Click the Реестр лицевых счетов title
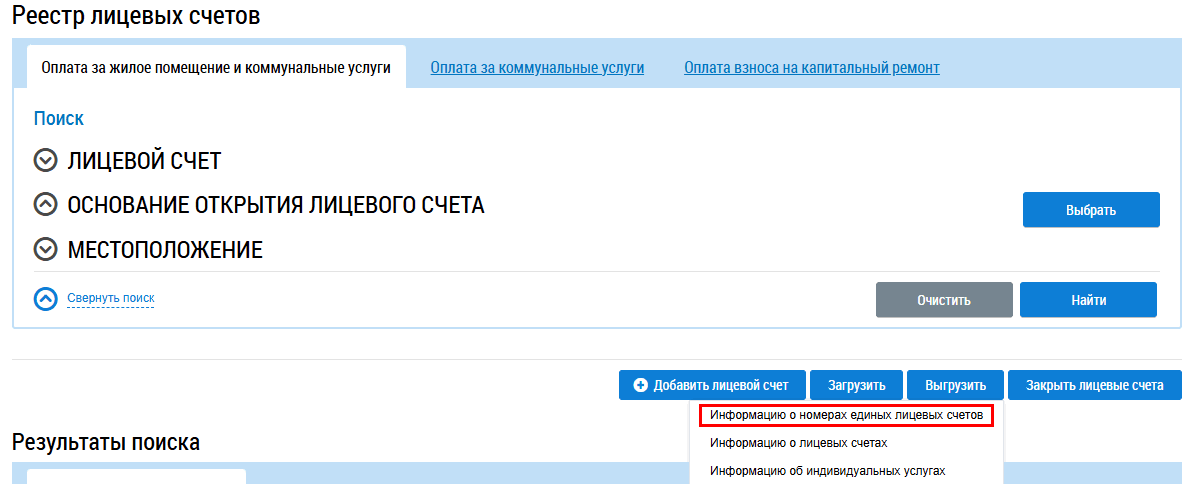The height and width of the screenshot is (484, 1186). [x=137, y=15]
